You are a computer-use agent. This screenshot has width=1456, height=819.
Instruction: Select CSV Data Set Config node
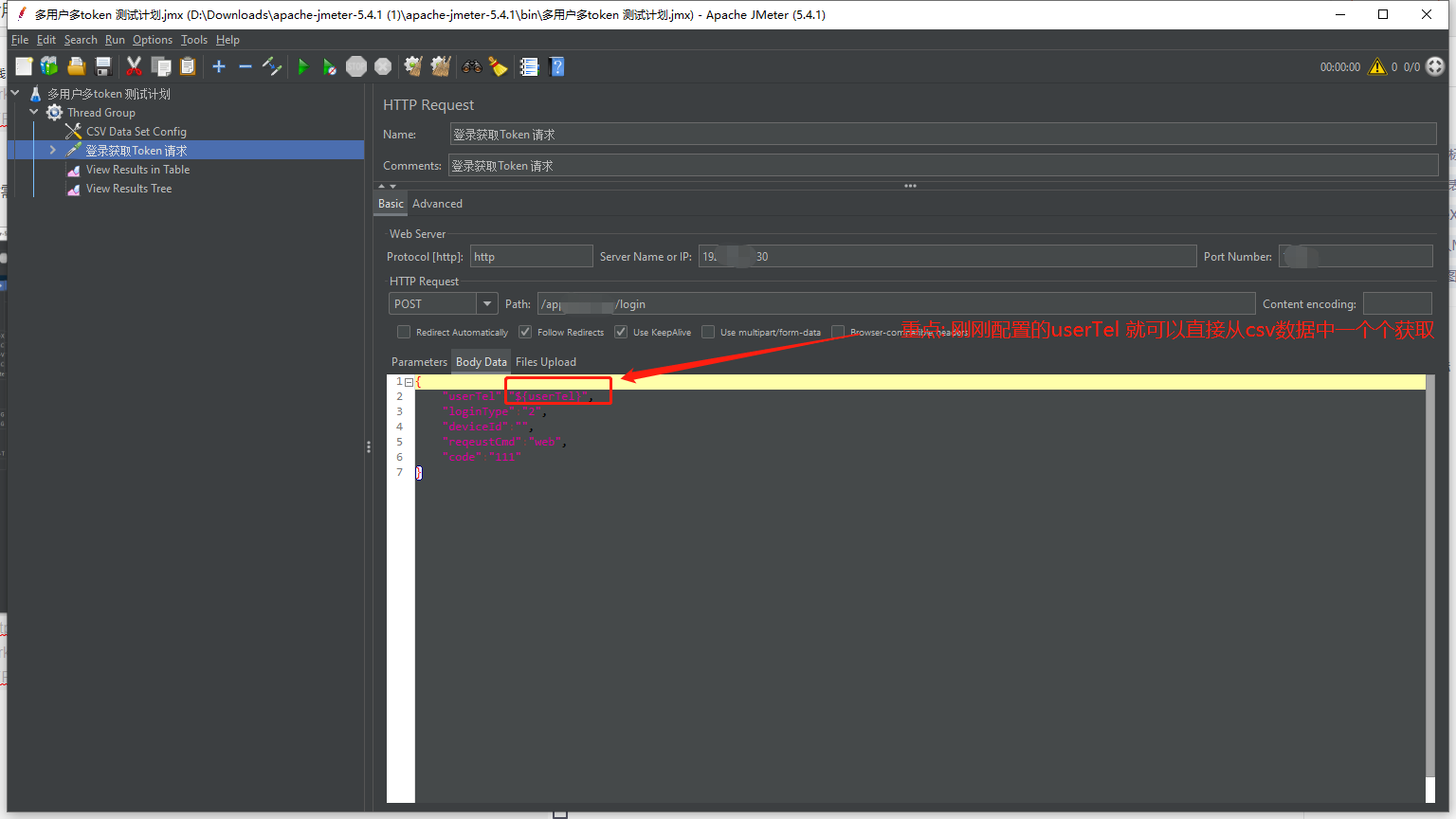click(136, 132)
